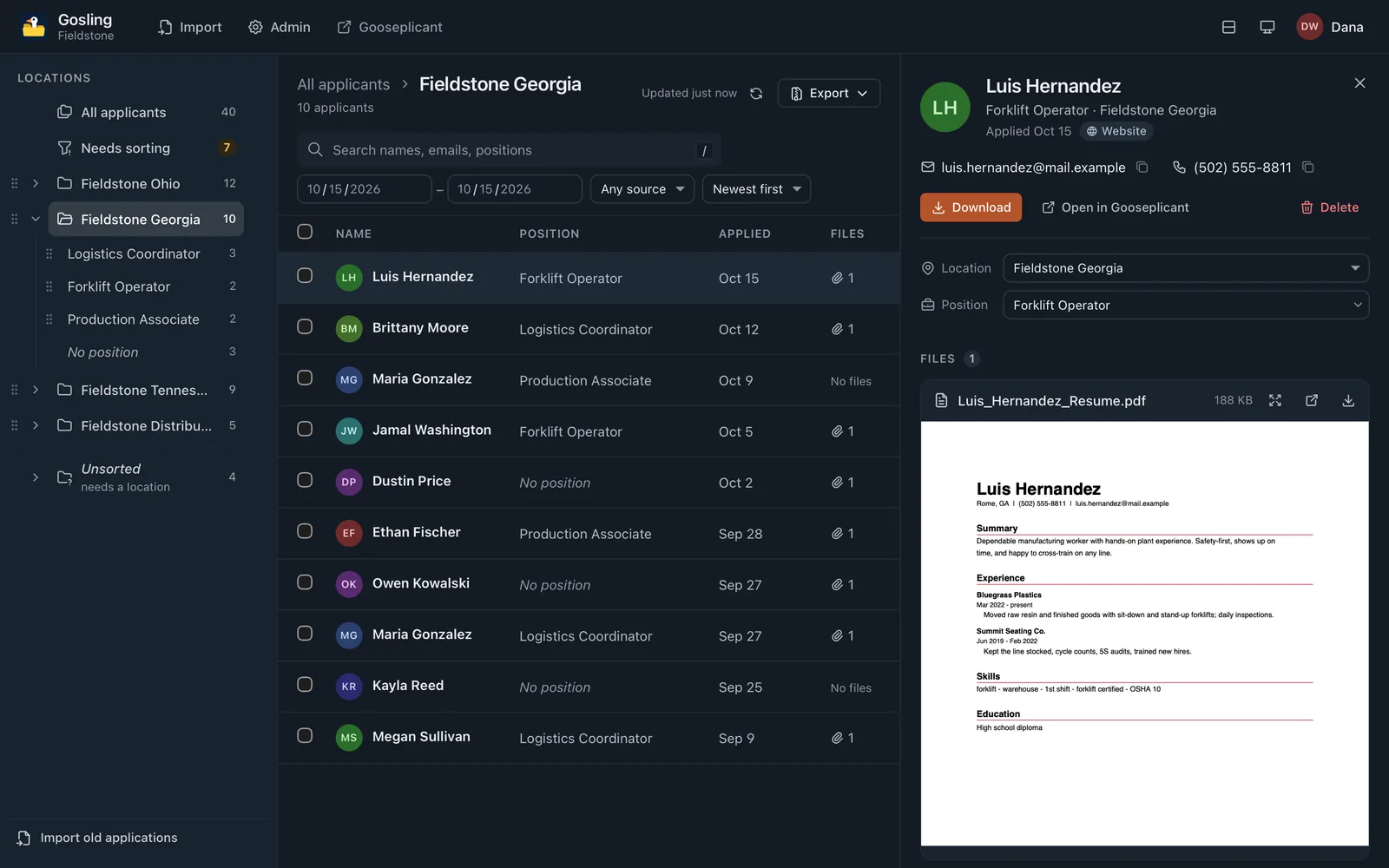Open the Admin menu item
This screenshot has width=1389, height=868.
tap(280, 27)
